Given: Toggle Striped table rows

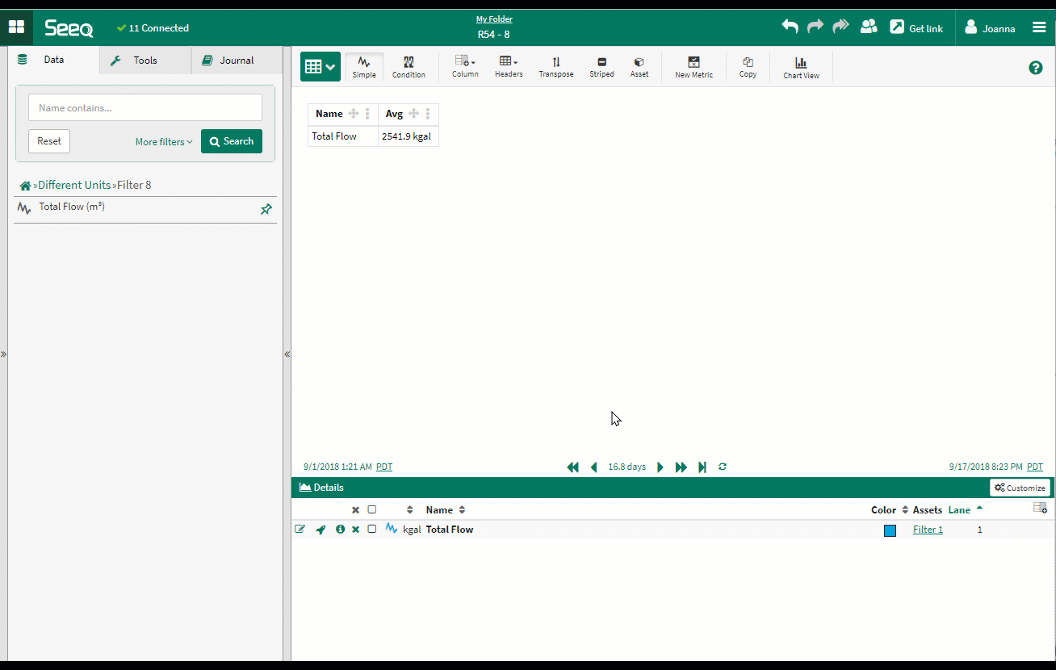Looking at the screenshot, I should tap(602, 67).
